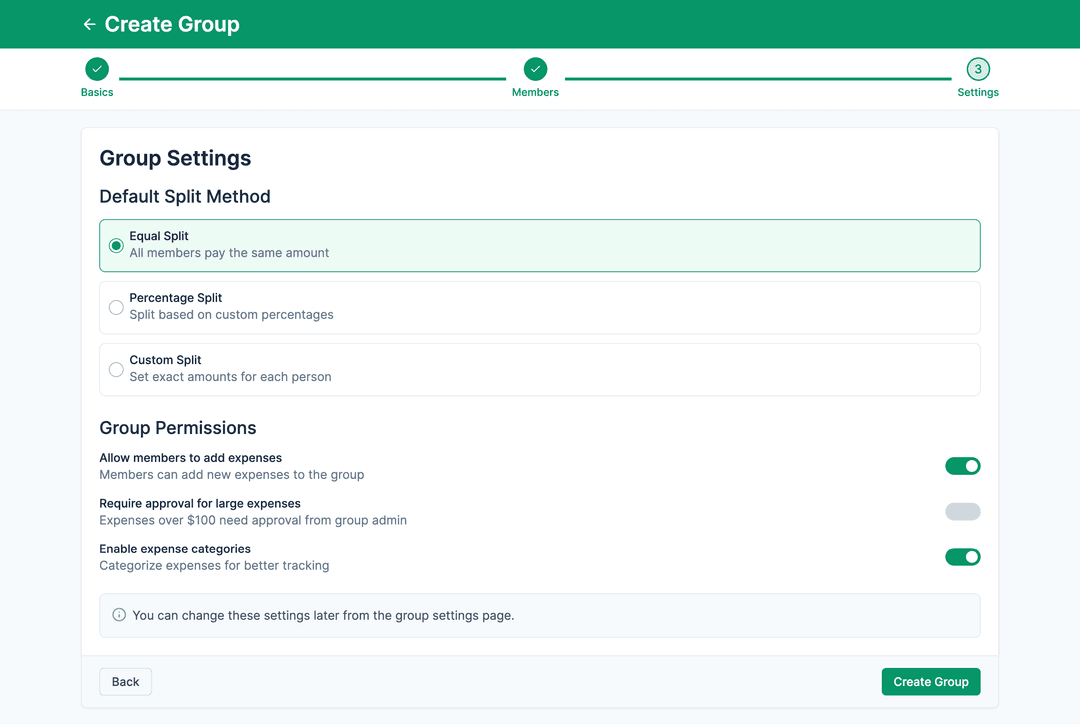The image size is (1080, 726).
Task: Click the Settings step label
Action: (x=978, y=91)
